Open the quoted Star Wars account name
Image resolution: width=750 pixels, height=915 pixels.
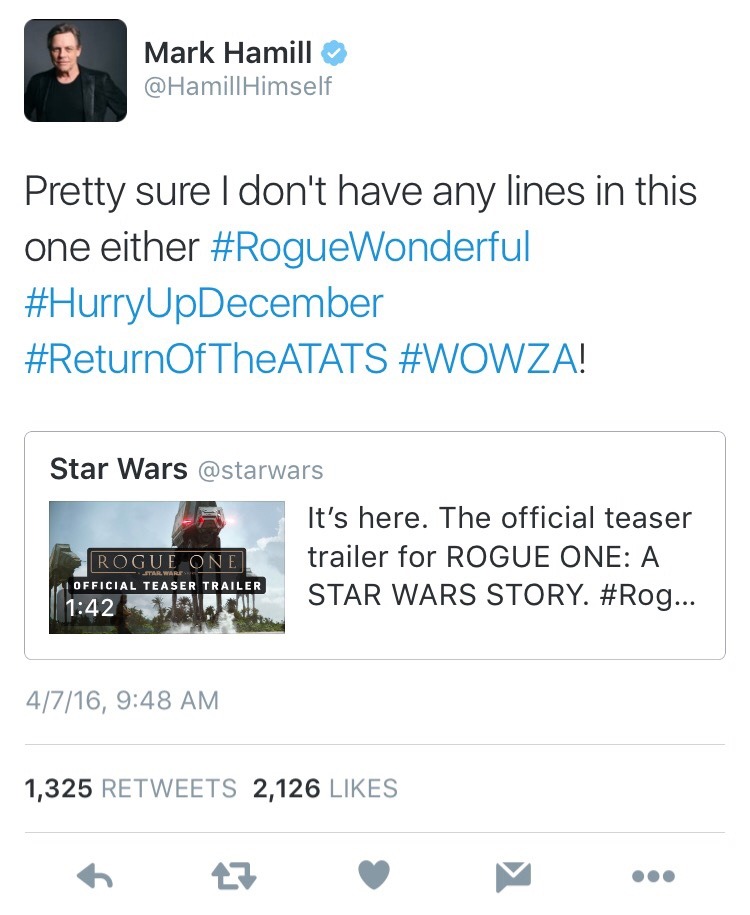(x=118, y=468)
